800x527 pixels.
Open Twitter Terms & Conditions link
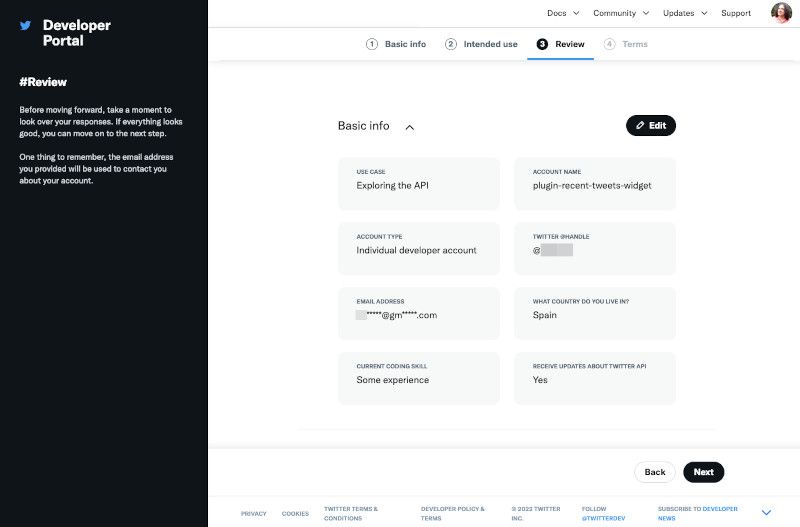pos(351,513)
